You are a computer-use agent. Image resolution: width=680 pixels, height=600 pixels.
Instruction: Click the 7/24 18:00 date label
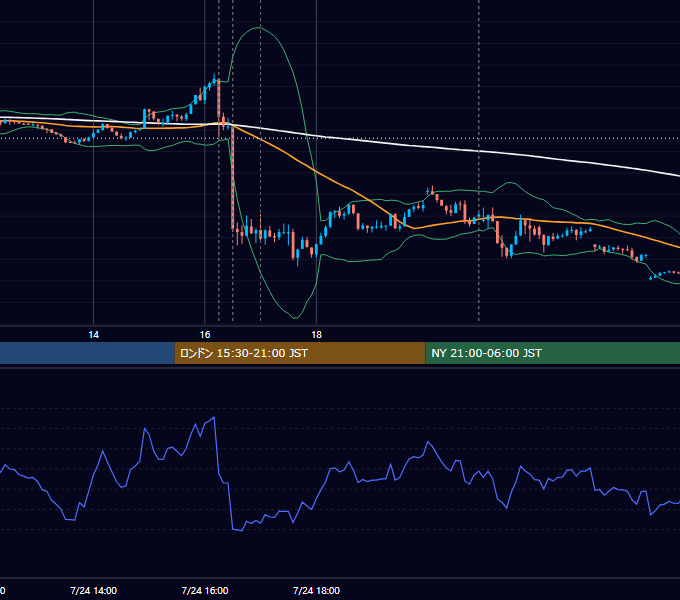pyautogui.click(x=316, y=590)
